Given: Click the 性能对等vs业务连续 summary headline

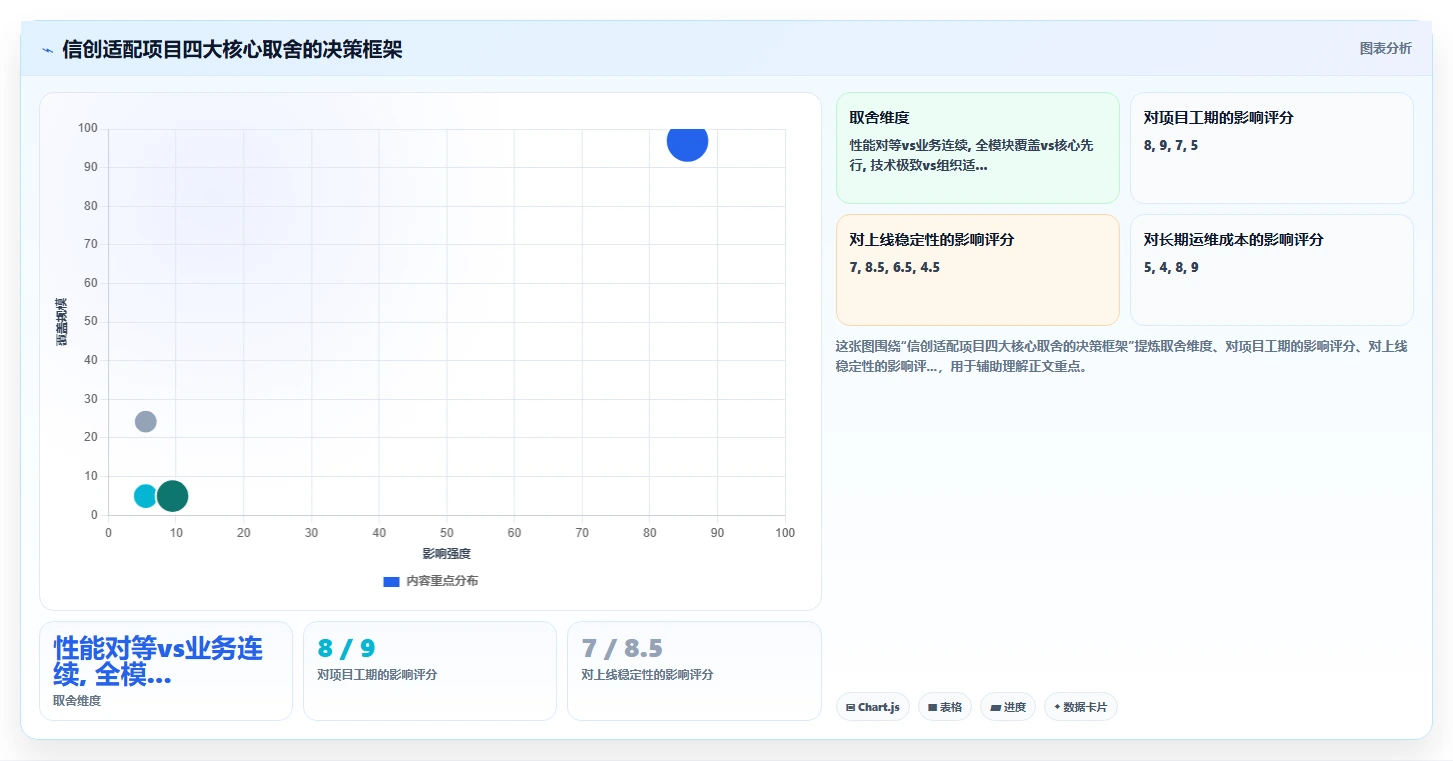Looking at the screenshot, I should [x=158, y=662].
